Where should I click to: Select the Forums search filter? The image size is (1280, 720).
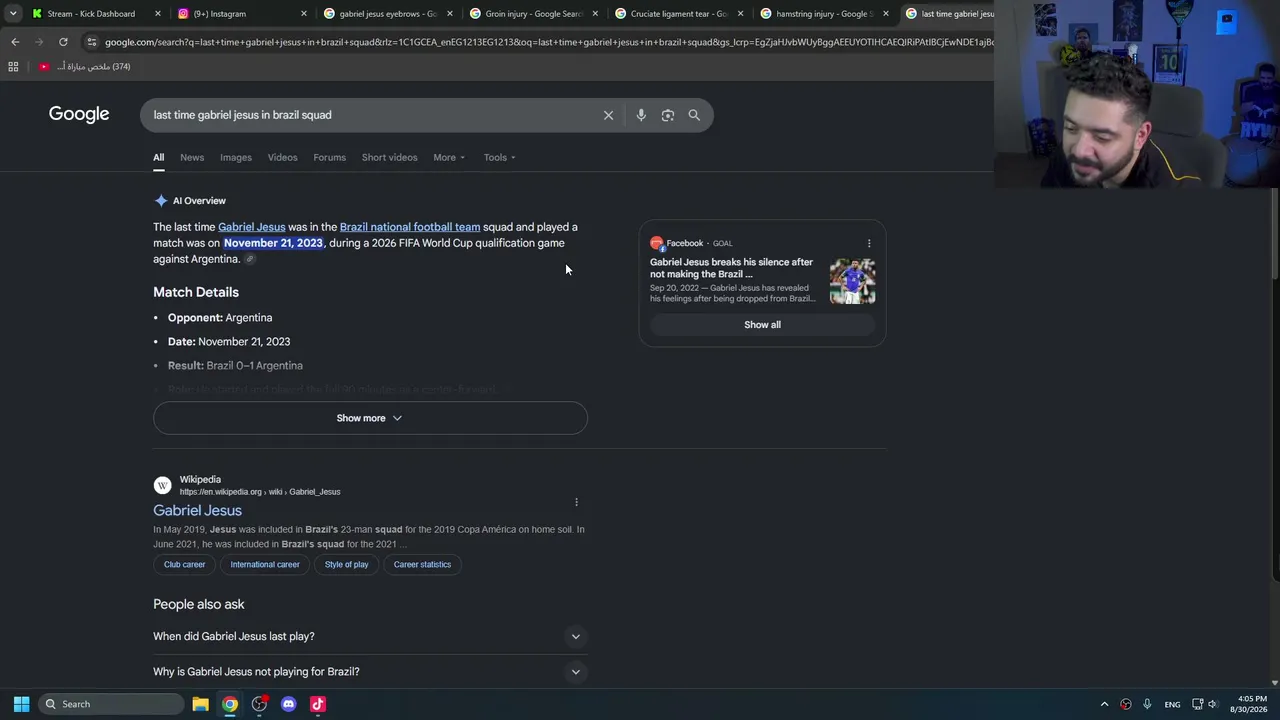pos(329,157)
